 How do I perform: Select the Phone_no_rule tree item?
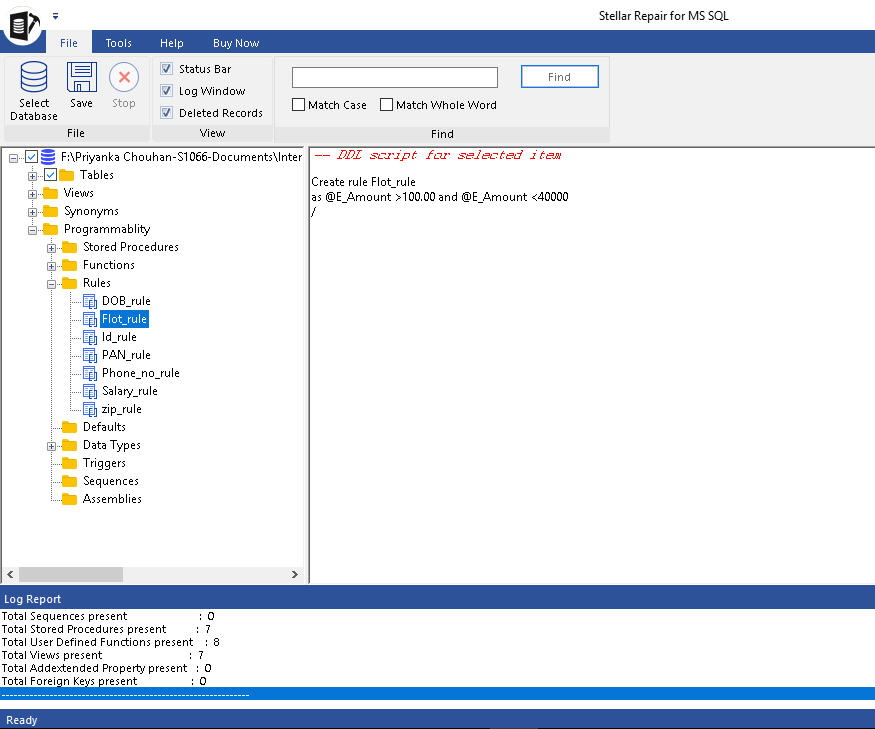pos(141,373)
